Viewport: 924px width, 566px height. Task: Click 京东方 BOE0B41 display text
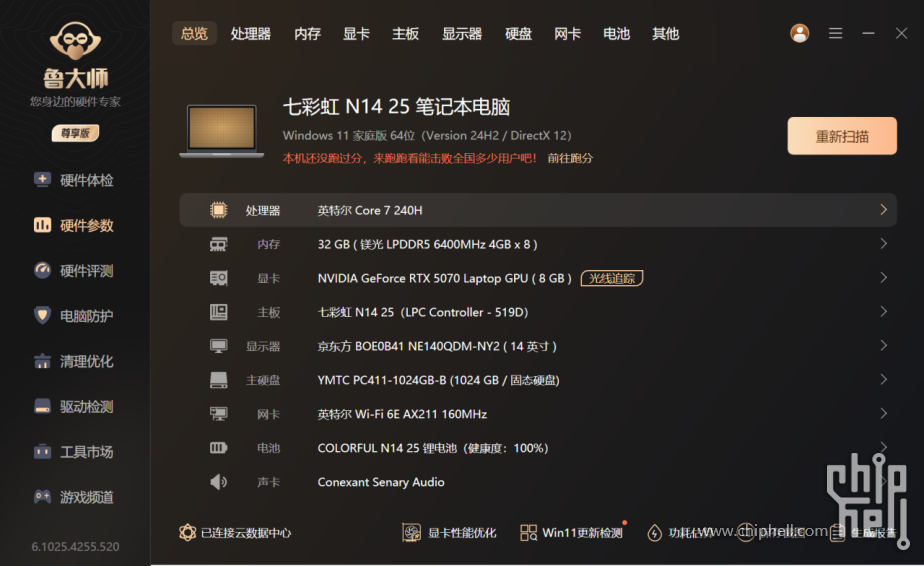tap(437, 346)
